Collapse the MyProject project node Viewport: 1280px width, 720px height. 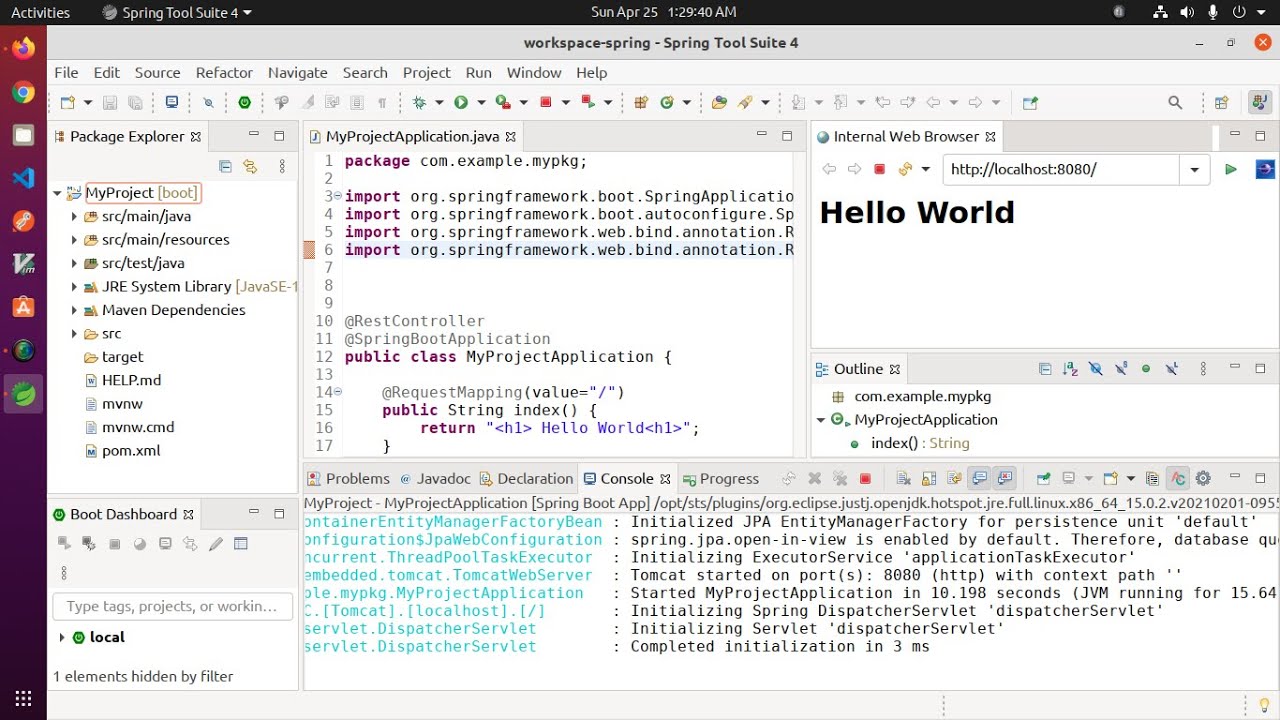point(58,193)
